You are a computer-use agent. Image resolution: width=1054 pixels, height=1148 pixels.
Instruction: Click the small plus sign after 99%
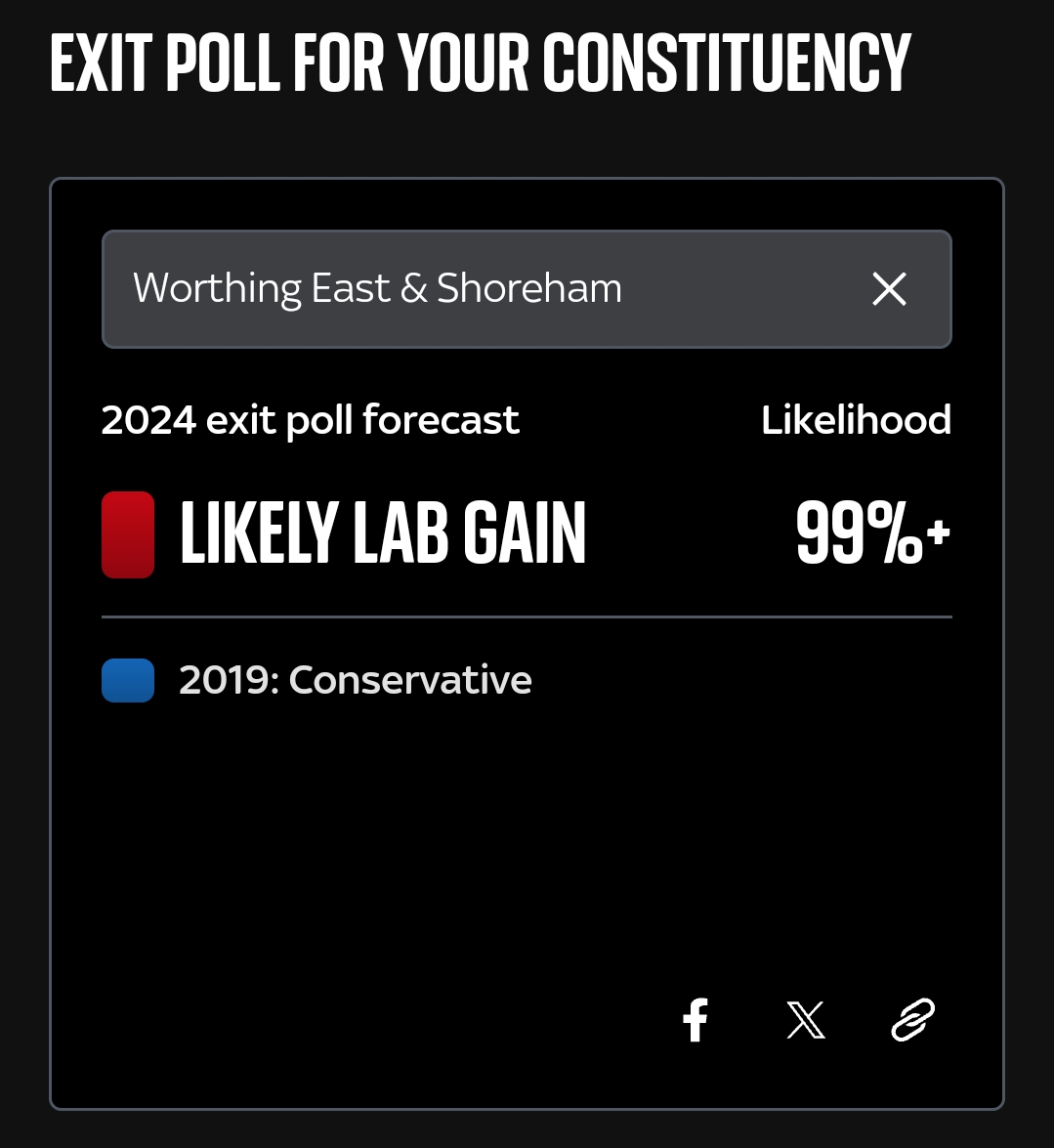coord(938,531)
